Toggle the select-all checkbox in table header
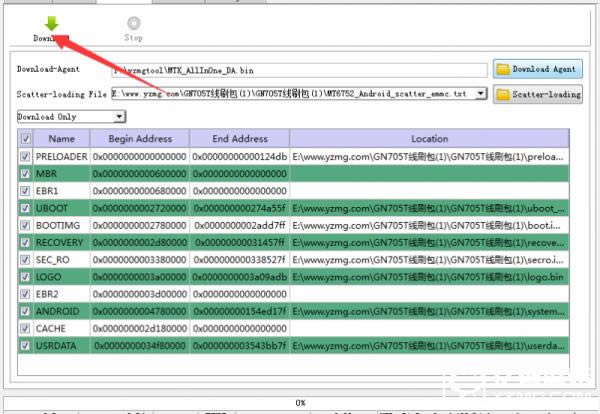 click(x=25, y=139)
